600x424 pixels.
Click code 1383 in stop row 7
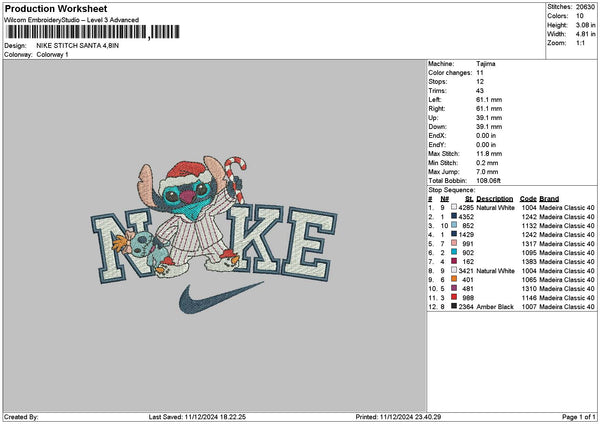pyautogui.click(x=529, y=261)
